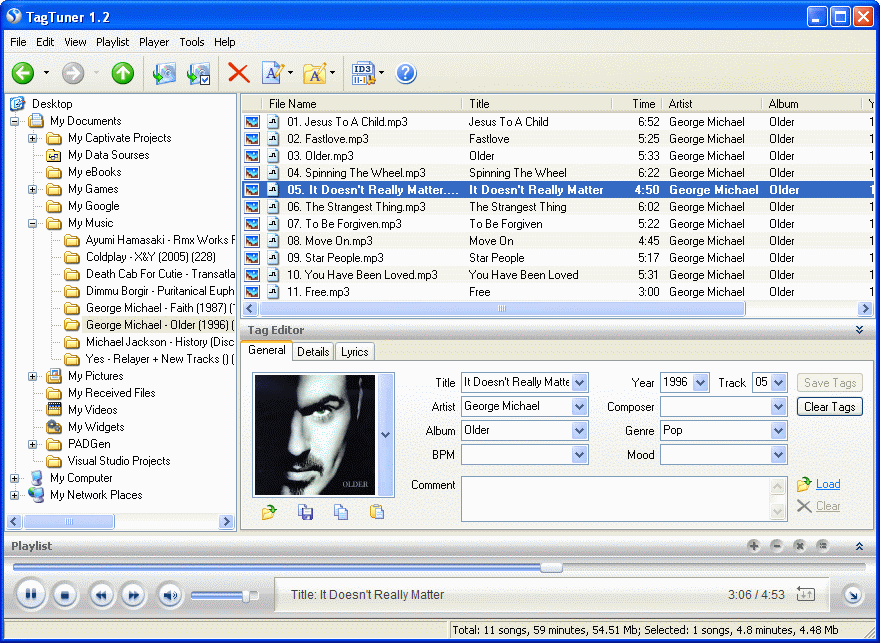Image resolution: width=880 pixels, height=643 pixels.
Task: Click the volume slider handle
Action: click(x=246, y=595)
